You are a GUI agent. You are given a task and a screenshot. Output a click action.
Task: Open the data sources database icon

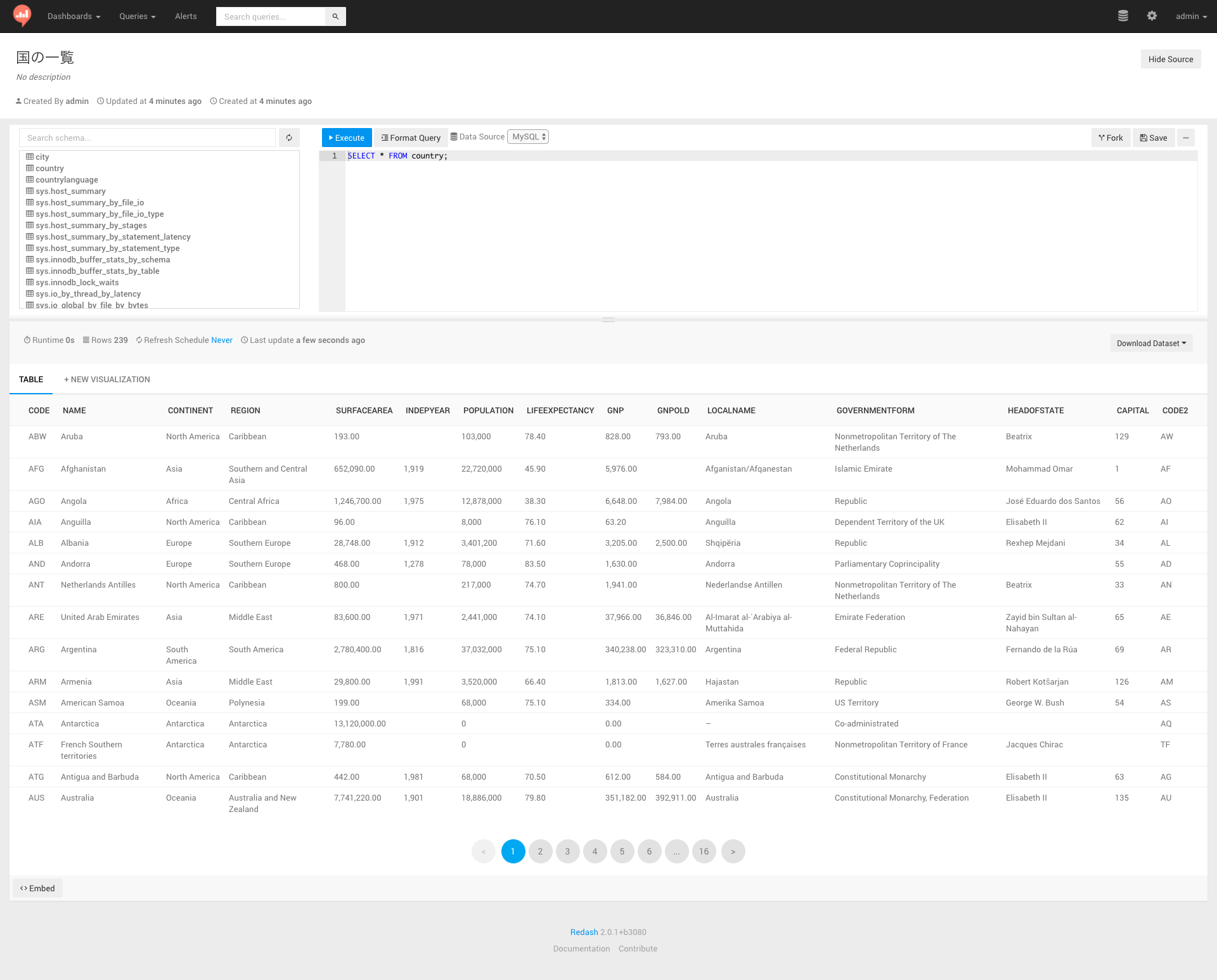pyautogui.click(x=1123, y=16)
